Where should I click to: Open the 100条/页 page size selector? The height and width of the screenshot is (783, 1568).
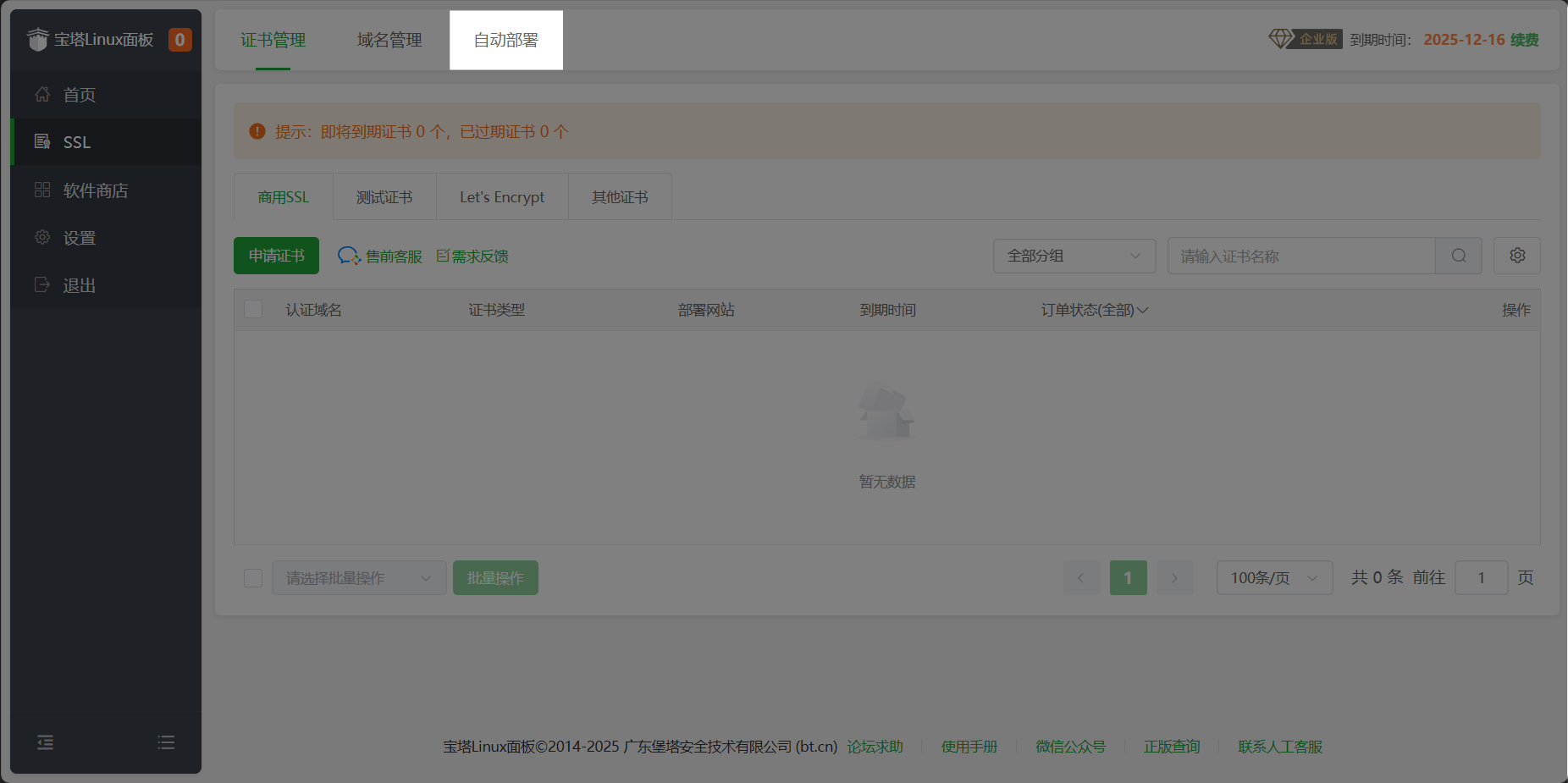tap(1273, 577)
